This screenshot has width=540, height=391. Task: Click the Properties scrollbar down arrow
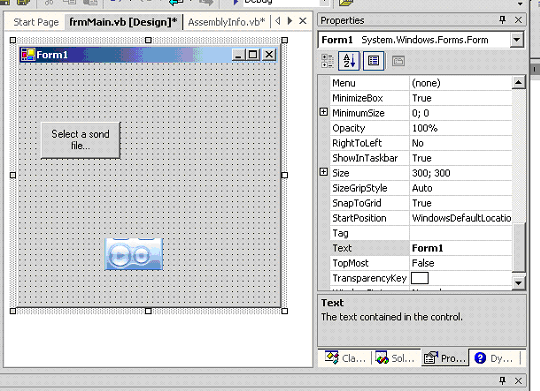(x=518, y=283)
